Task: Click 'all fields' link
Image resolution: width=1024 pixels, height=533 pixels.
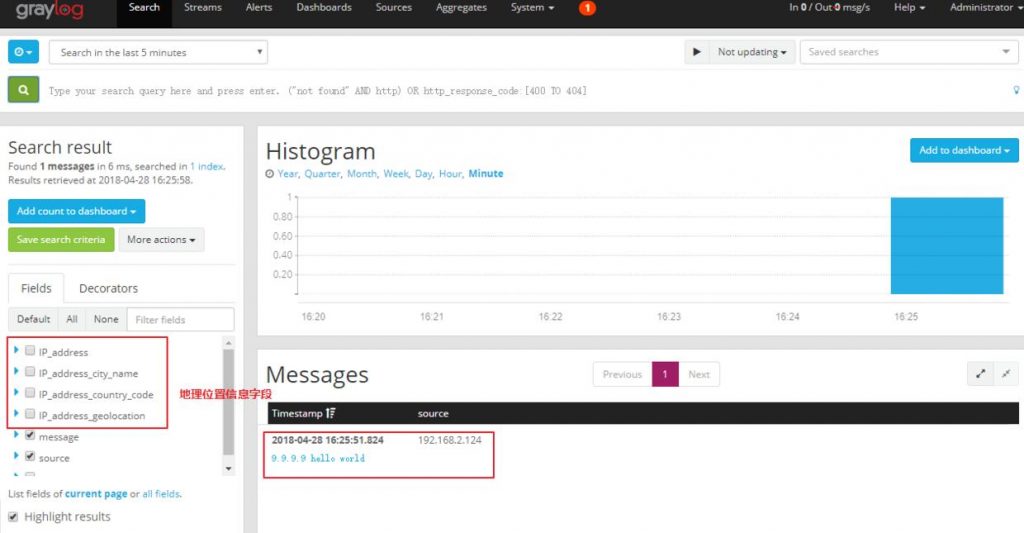Action: click(x=161, y=494)
